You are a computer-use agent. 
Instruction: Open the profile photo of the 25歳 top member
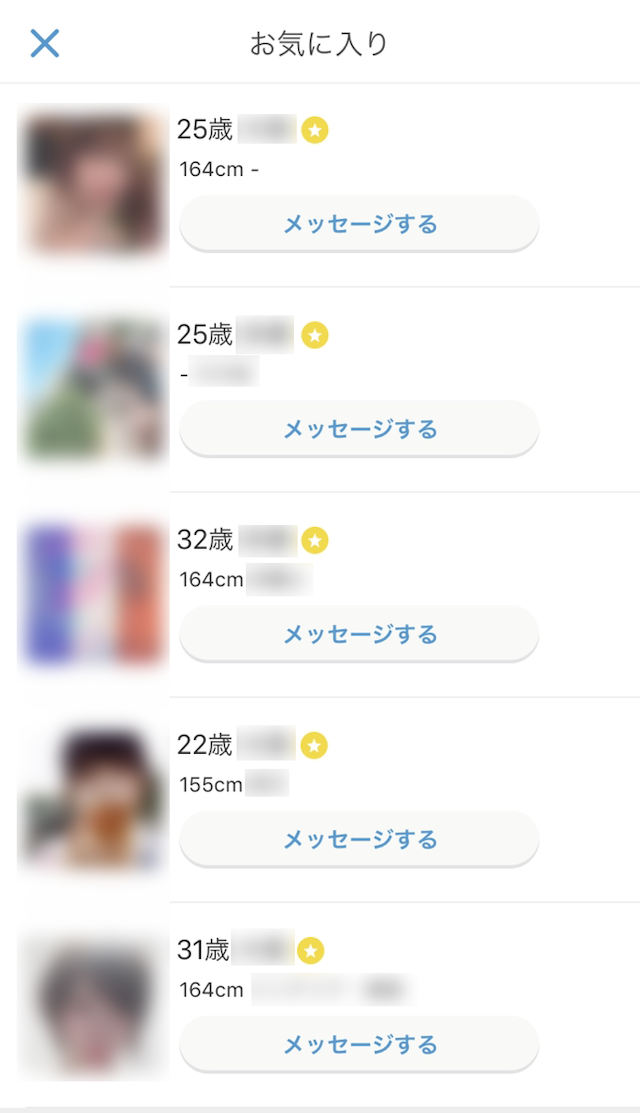(x=92, y=183)
